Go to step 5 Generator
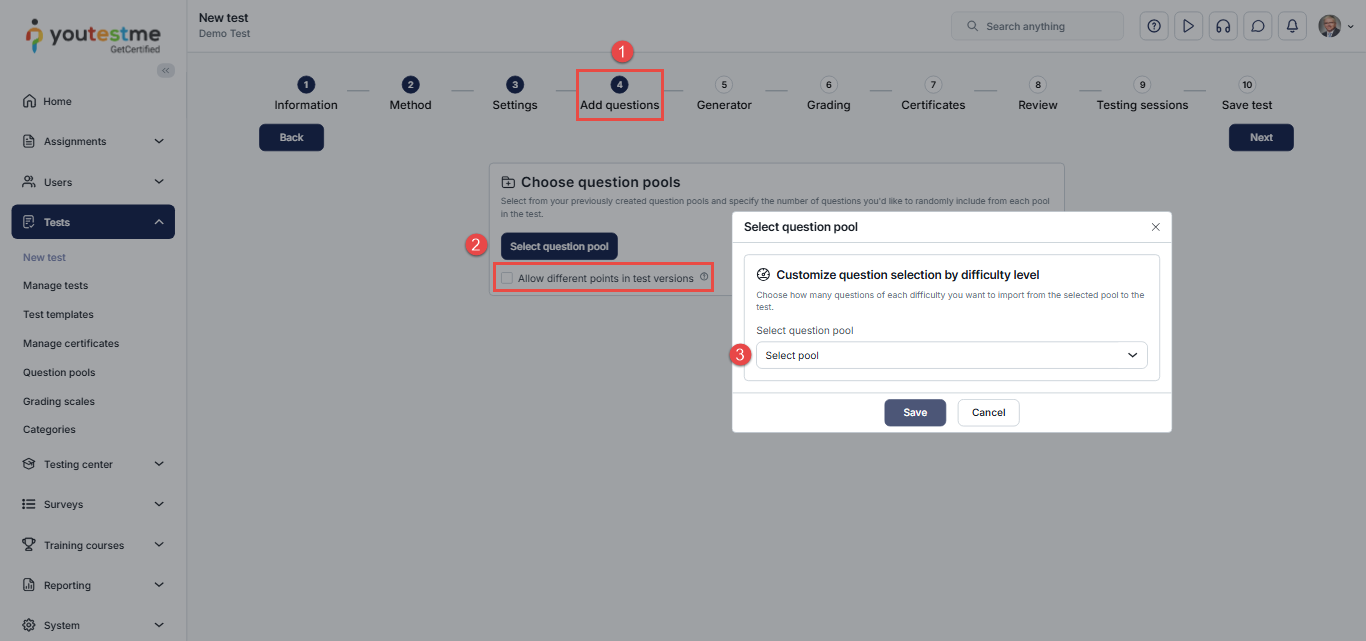Screen dimensions: 1366x641 [x=724, y=94]
